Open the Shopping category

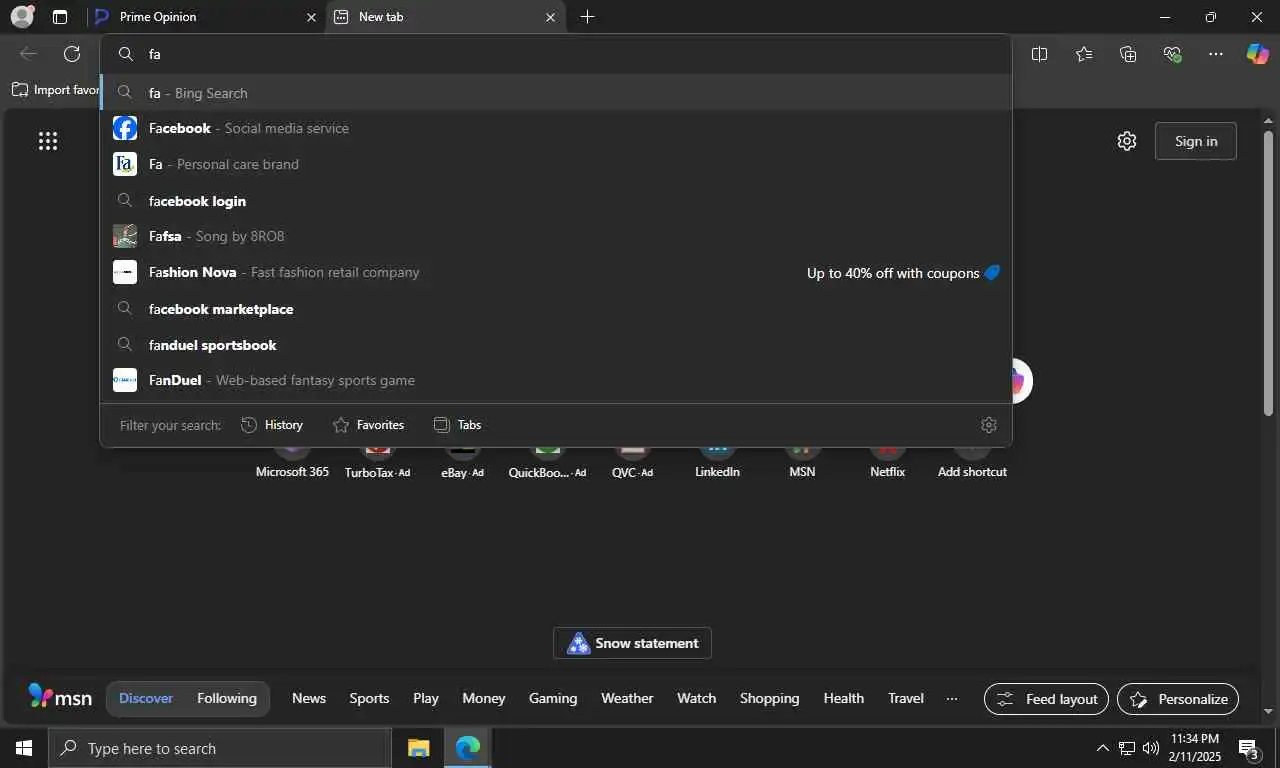point(769,698)
